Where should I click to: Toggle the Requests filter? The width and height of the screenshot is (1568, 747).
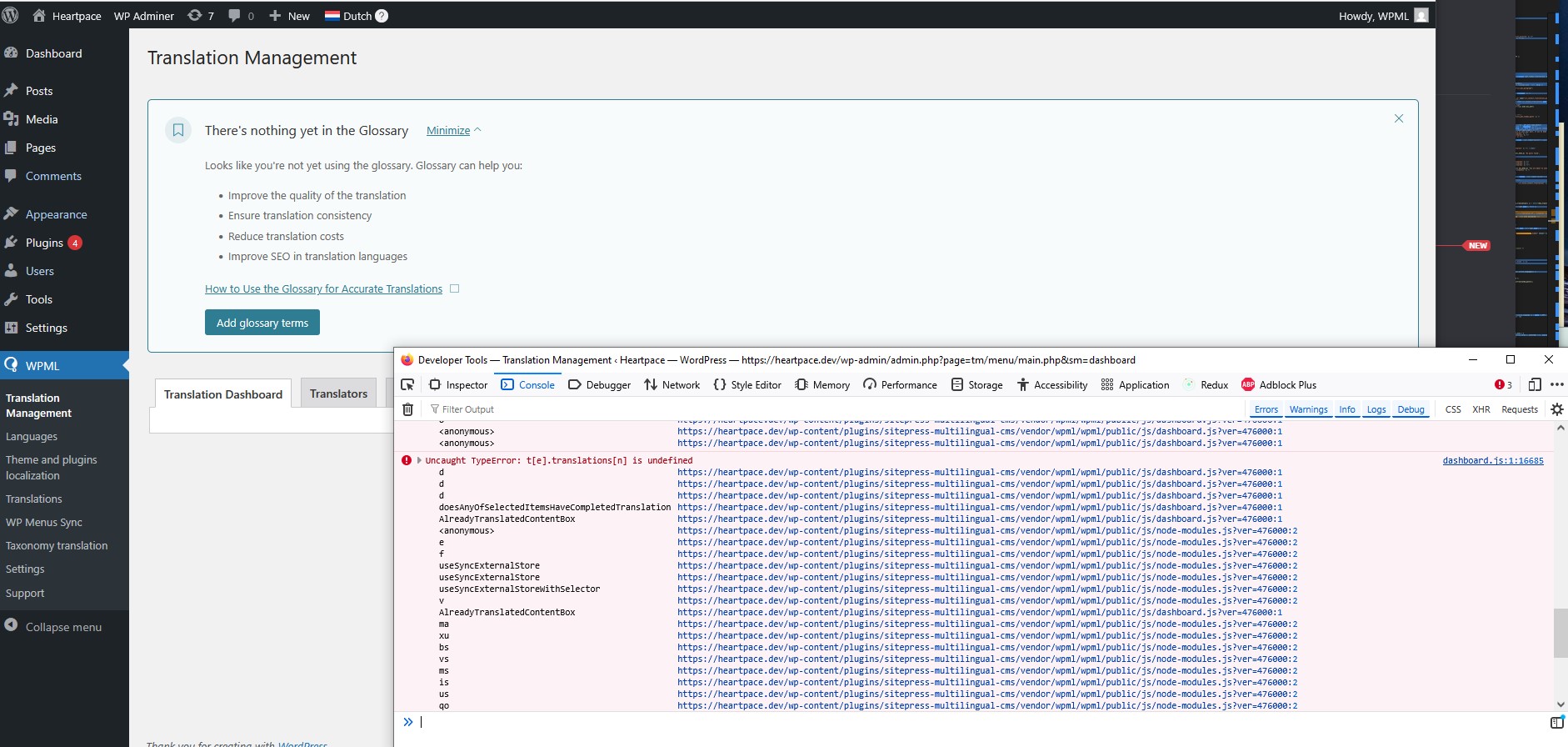click(1520, 409)
